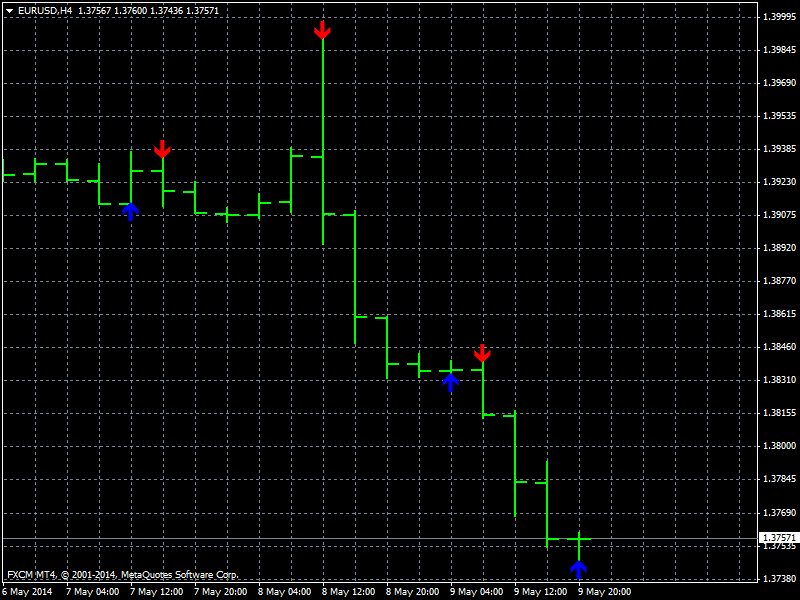Click the 1.38155 price axis label

pos(779,413)
